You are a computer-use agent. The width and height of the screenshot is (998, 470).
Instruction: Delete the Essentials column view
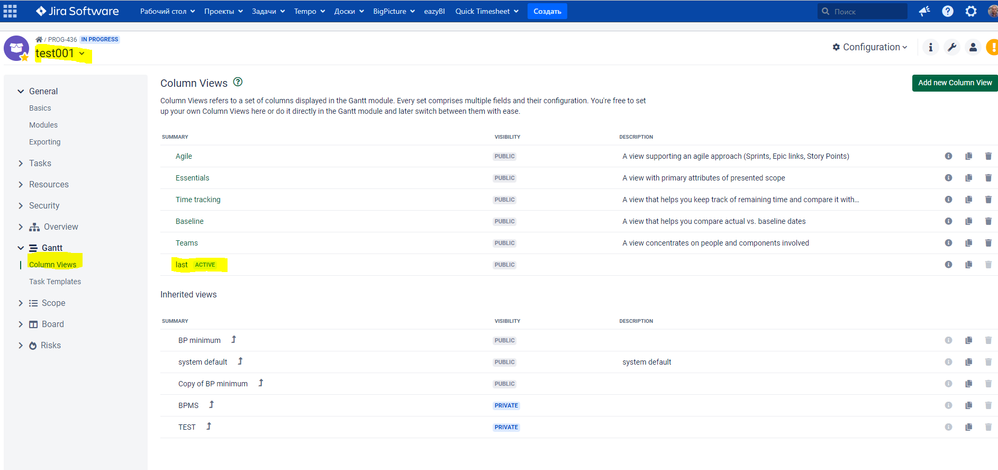988,178
